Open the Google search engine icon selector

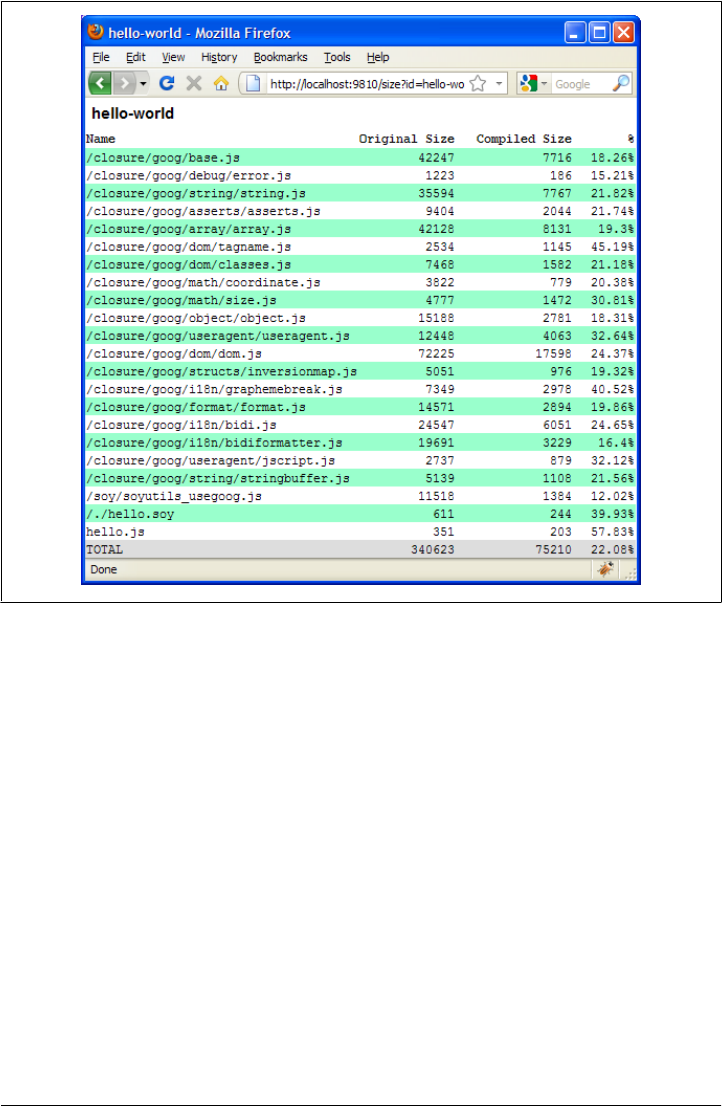coord(533,83)
